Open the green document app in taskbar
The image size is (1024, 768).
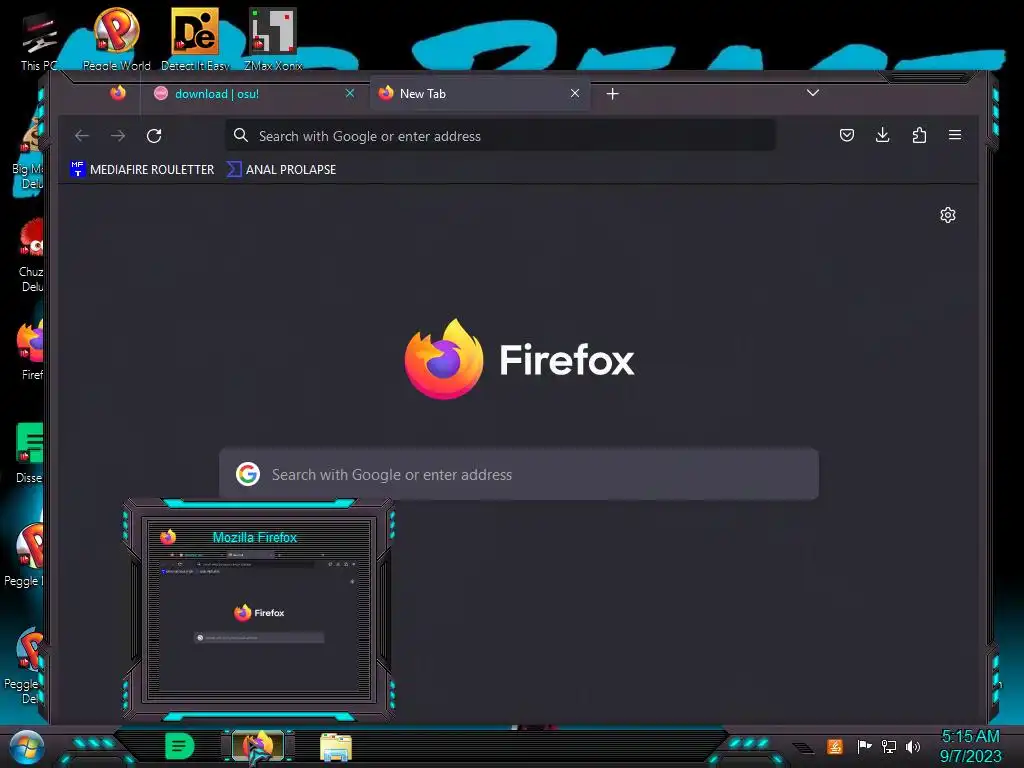point(179,746)
